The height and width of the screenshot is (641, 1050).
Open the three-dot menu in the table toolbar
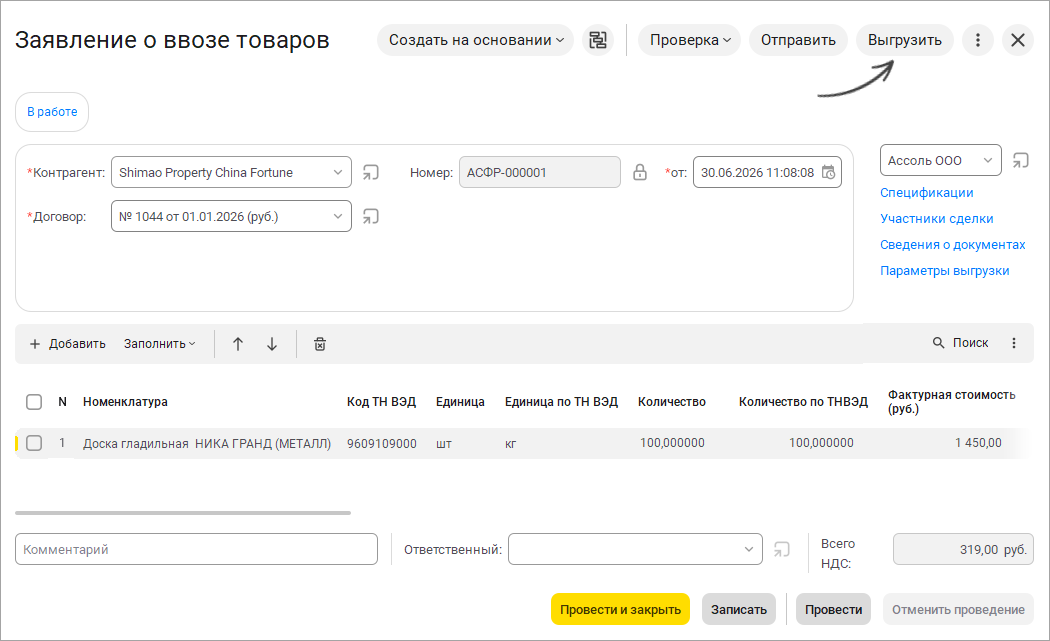[x=1014, y=343]
